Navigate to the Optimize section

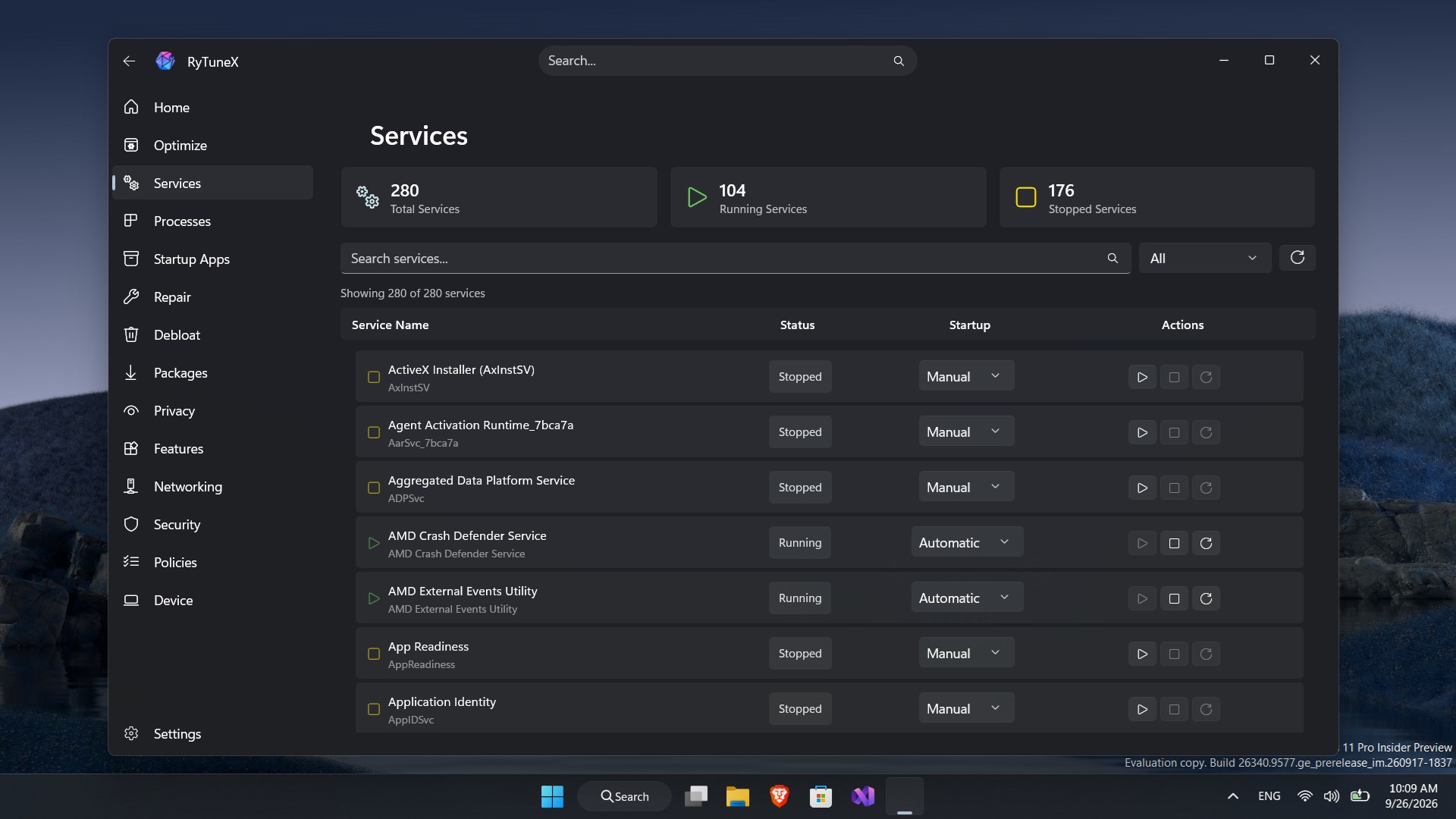pyautogui.click(x=212, y=145)
